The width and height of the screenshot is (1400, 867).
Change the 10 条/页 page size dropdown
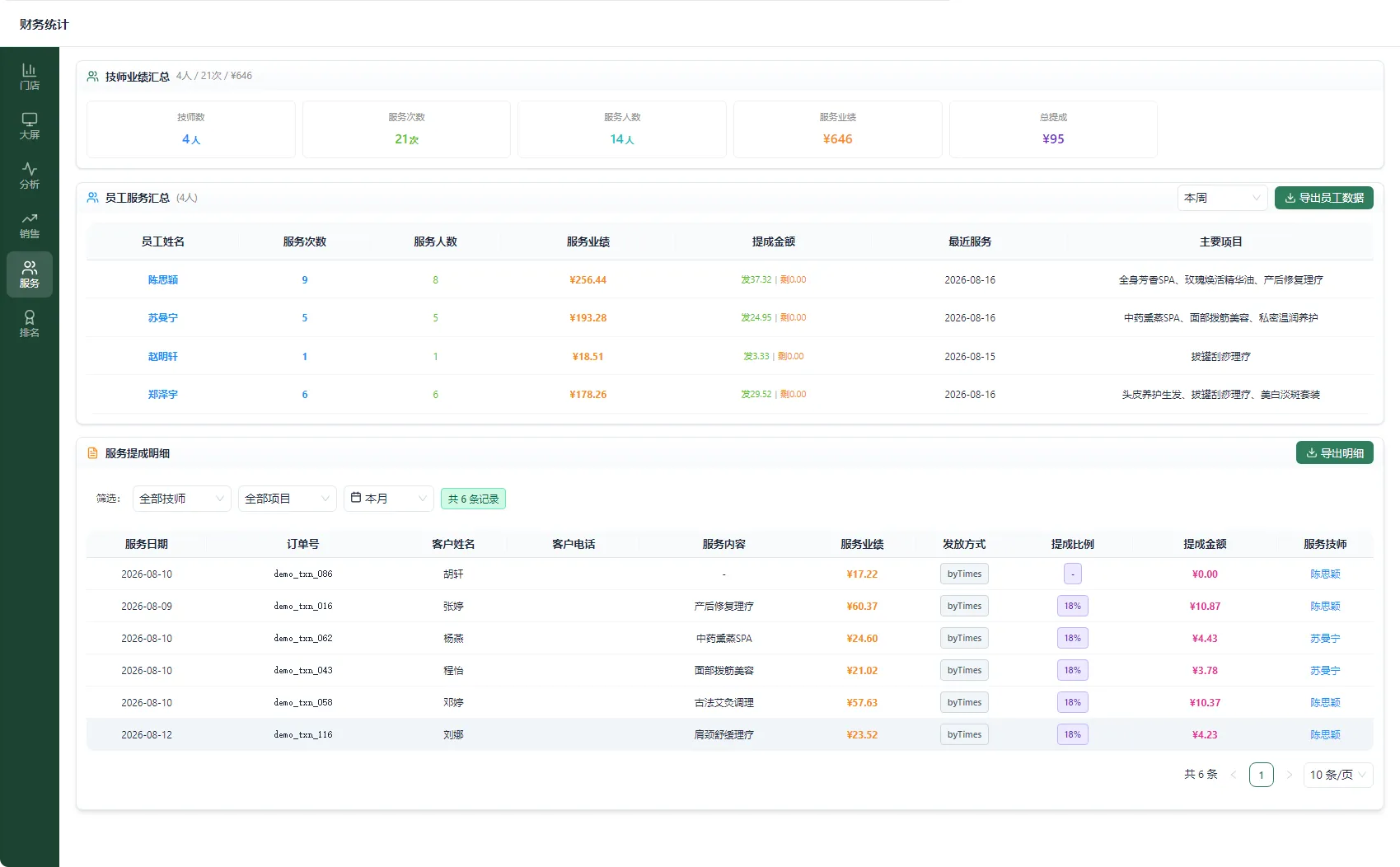[1338, 775]
